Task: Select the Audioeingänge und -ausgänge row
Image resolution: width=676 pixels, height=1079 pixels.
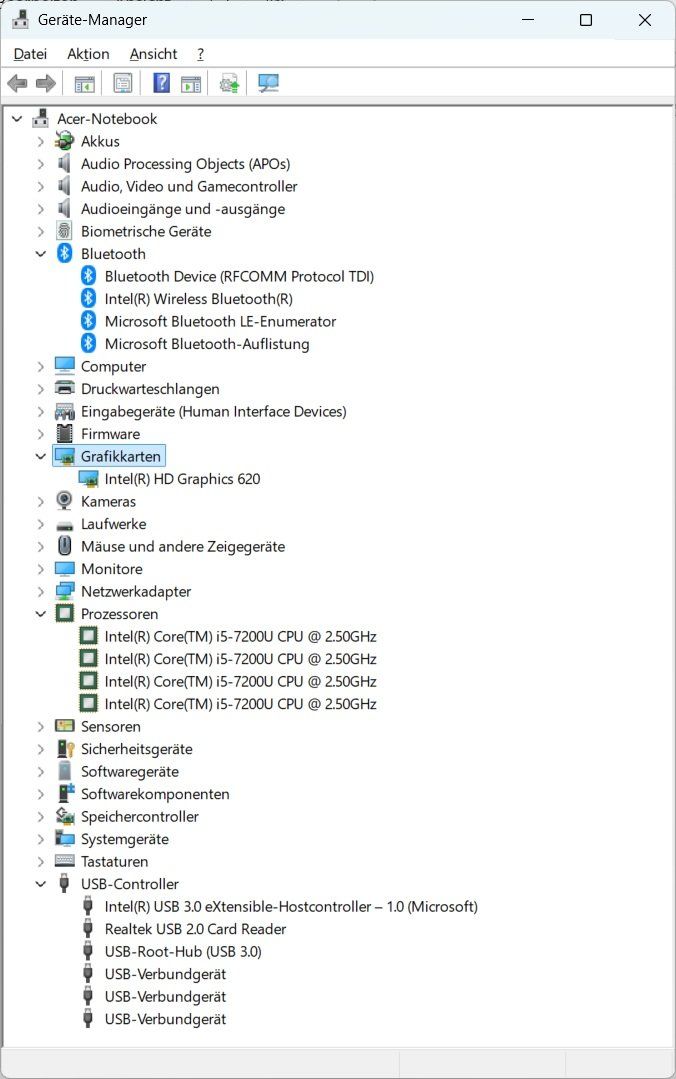Action: [x=183, y=209]
